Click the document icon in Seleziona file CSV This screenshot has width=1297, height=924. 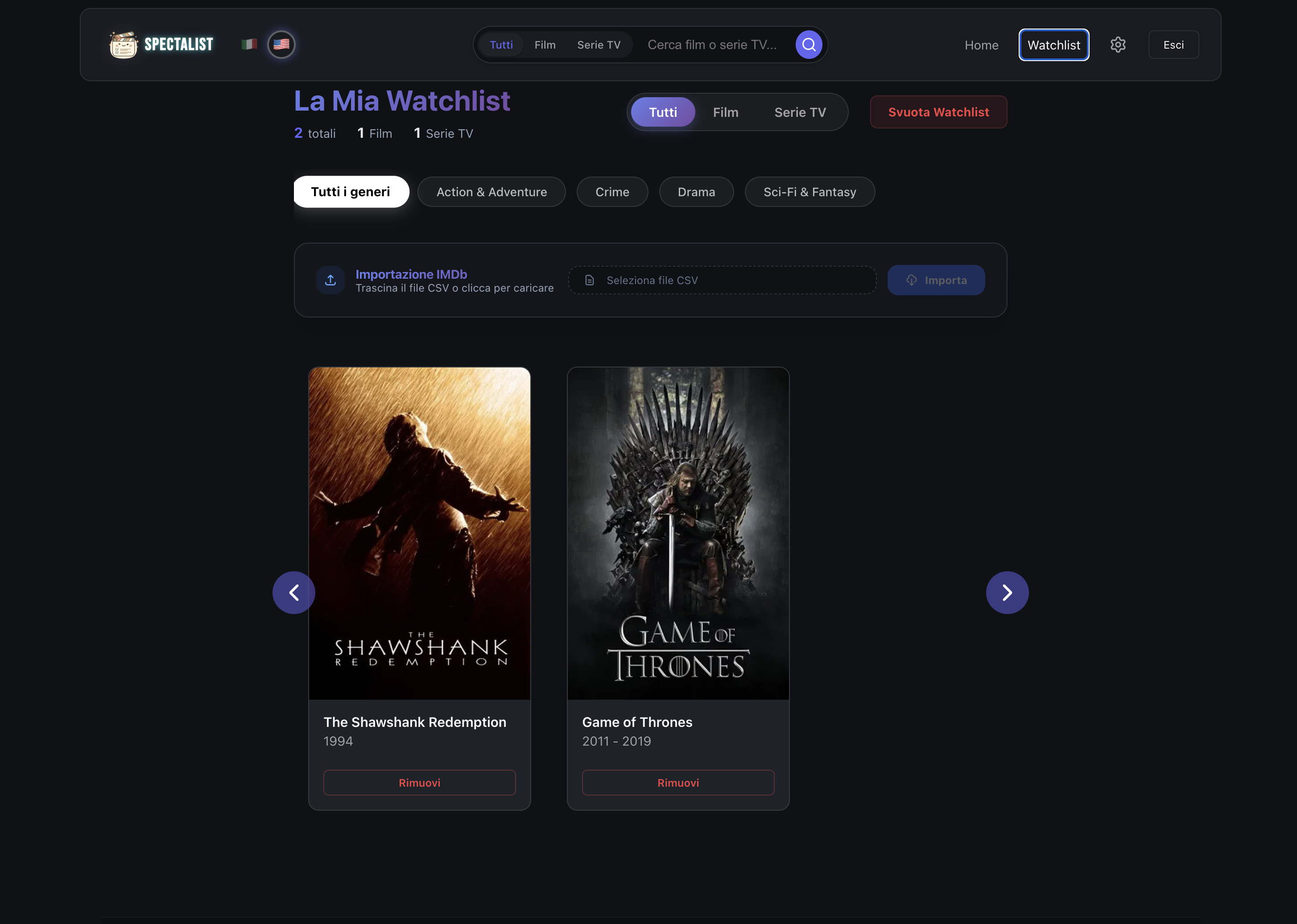(589, 280)
